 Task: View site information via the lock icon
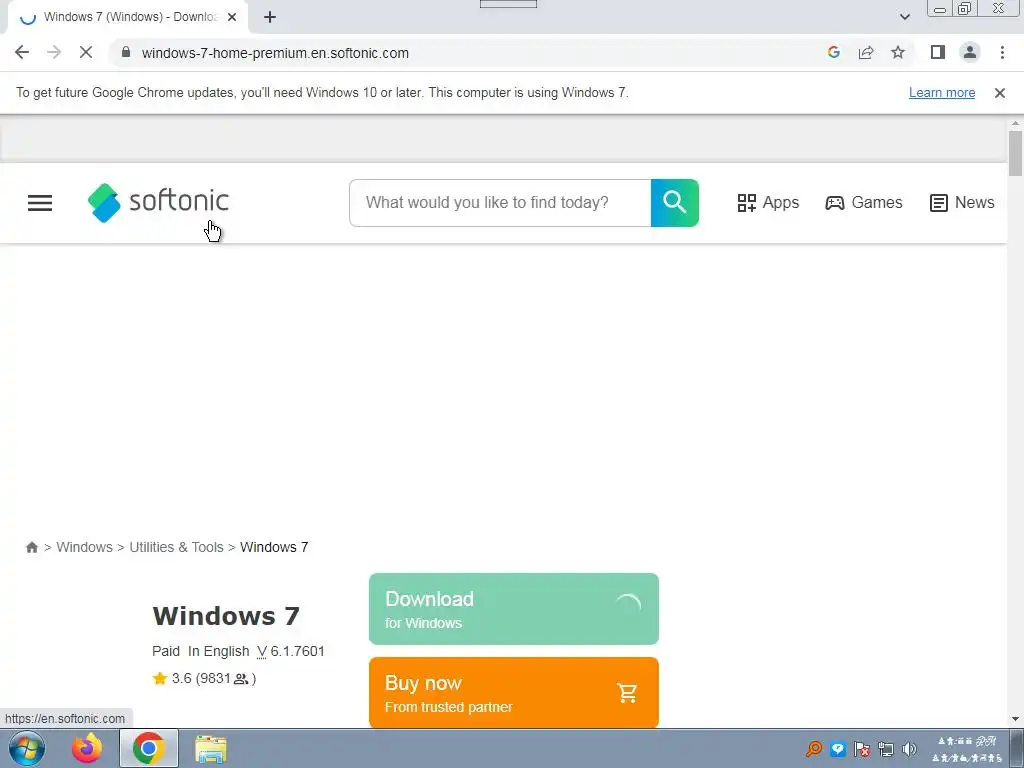126,52
